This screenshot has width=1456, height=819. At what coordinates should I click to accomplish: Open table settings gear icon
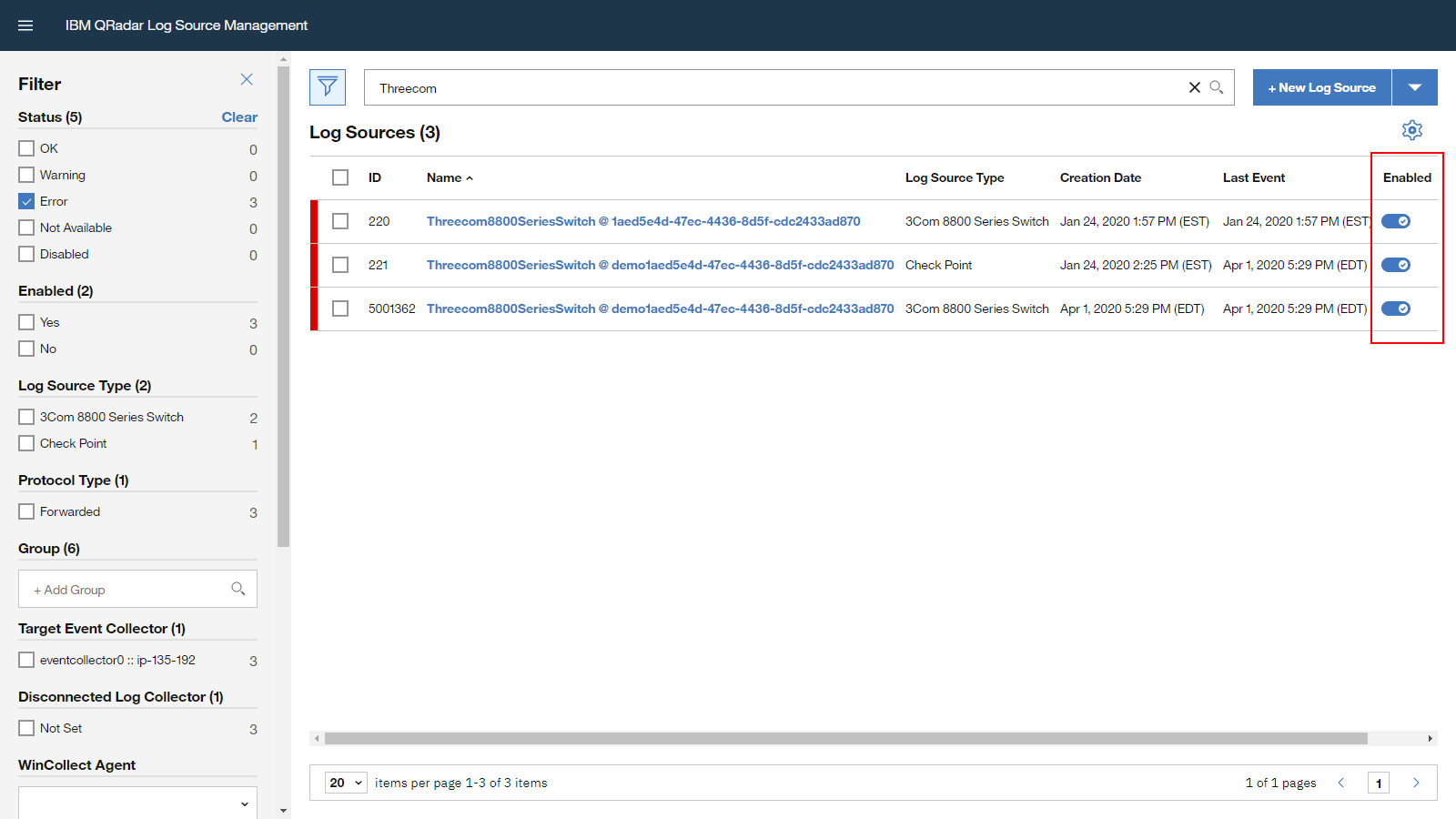click(x=1412, y=130)
